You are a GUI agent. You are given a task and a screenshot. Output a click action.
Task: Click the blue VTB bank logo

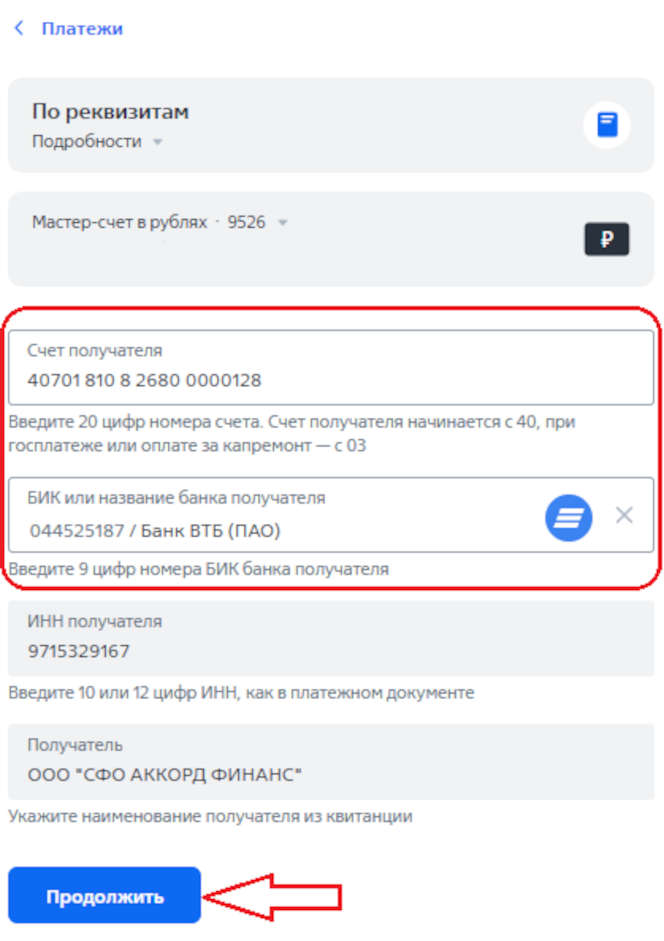pyautogui.click(x=569, y=517)
